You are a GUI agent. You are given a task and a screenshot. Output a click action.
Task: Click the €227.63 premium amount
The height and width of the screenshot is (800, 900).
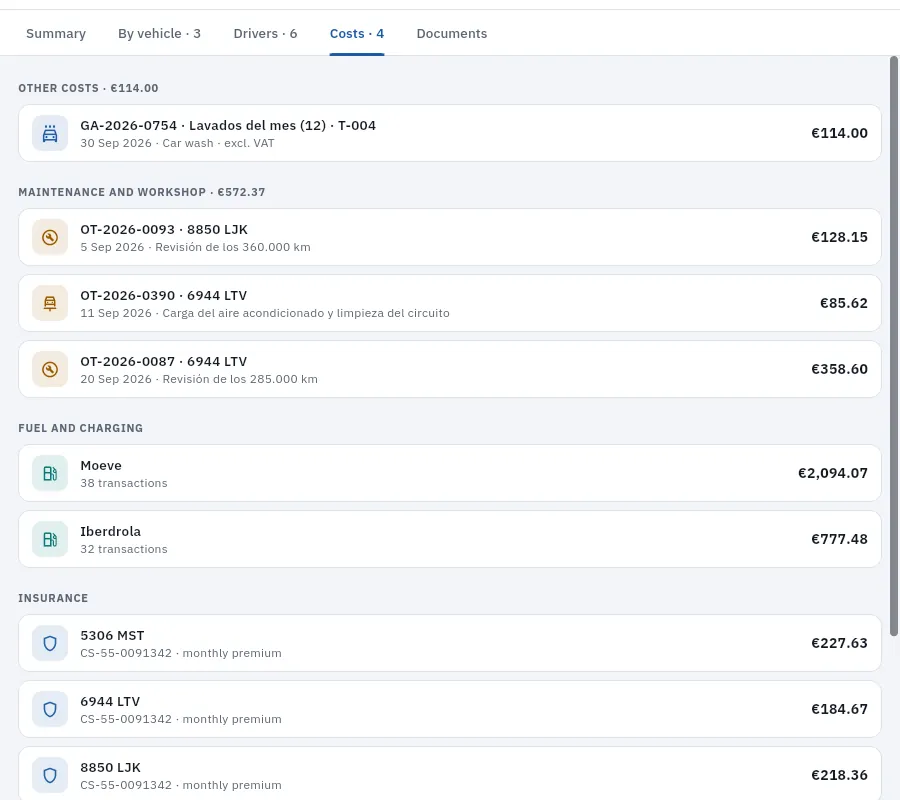coord(839,643)
